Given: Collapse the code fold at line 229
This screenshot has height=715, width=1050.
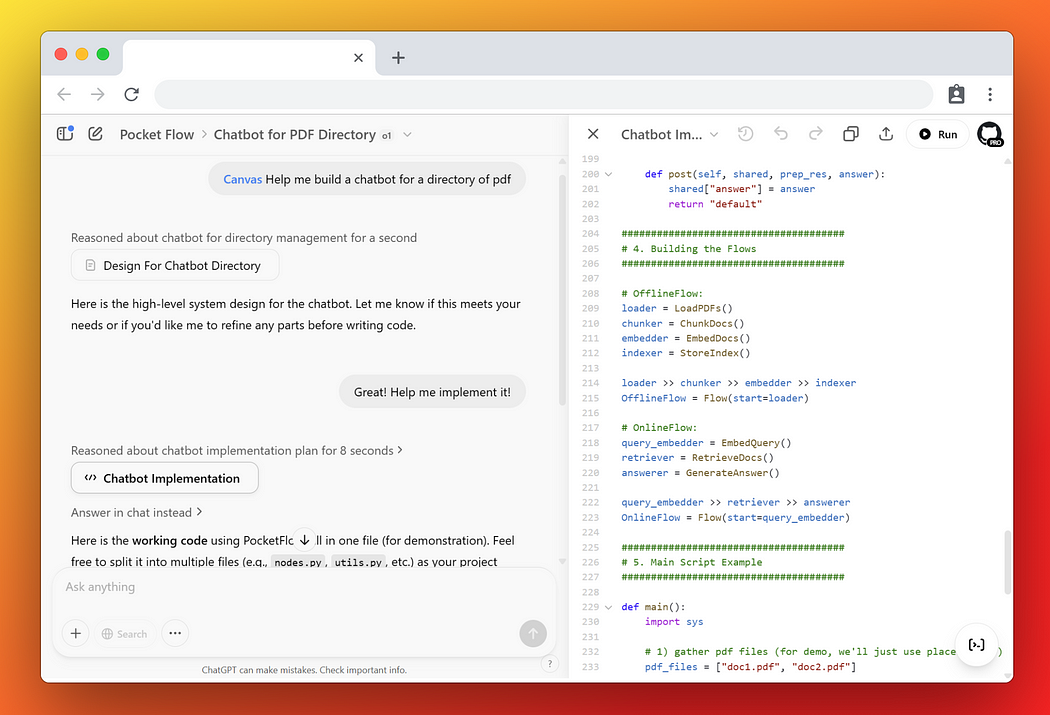Looking at the screenshot, I should pos(608,607).
